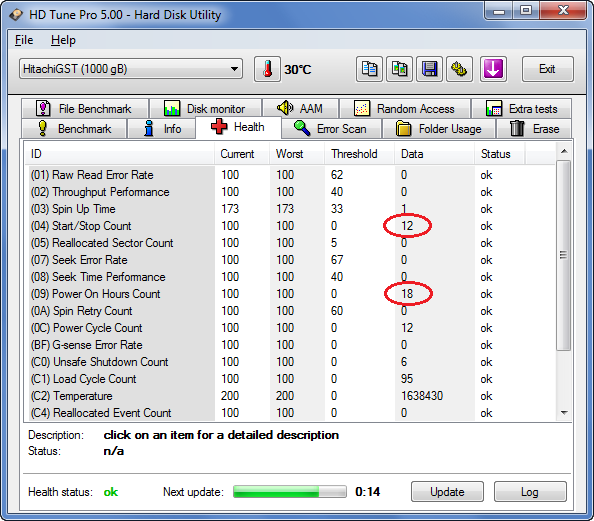Switch to the Extra tests tab
The width and height of the screenshot is (594, 521).
[522, 109]
